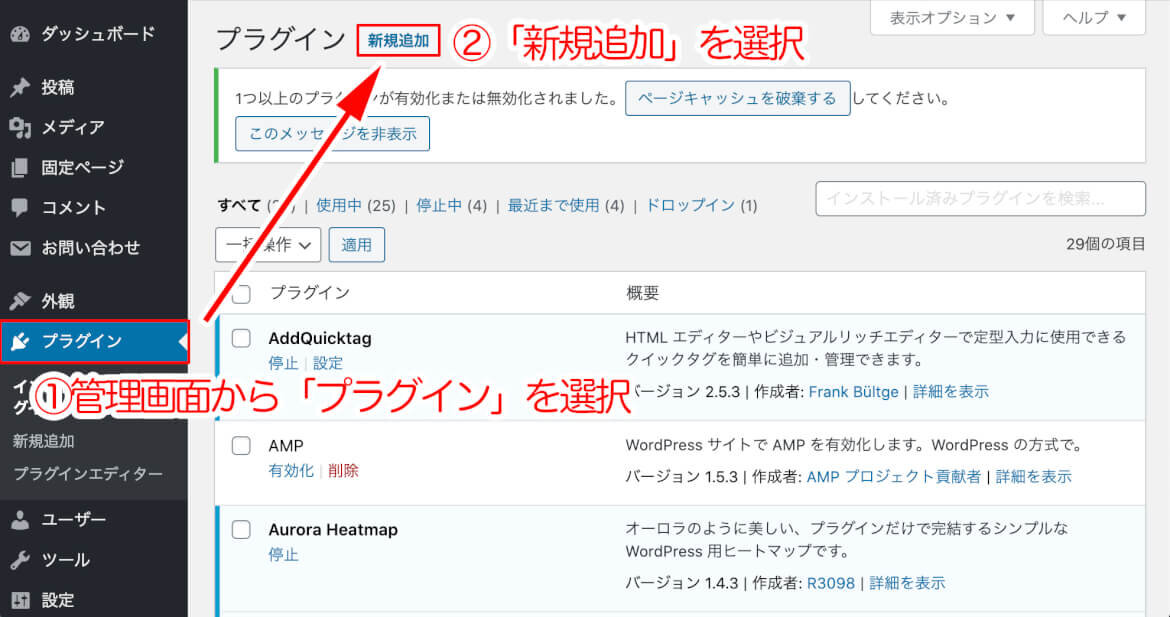Click the installed plugin search field
Screen dimensions: 1170x617
click(x=980, y=199)
